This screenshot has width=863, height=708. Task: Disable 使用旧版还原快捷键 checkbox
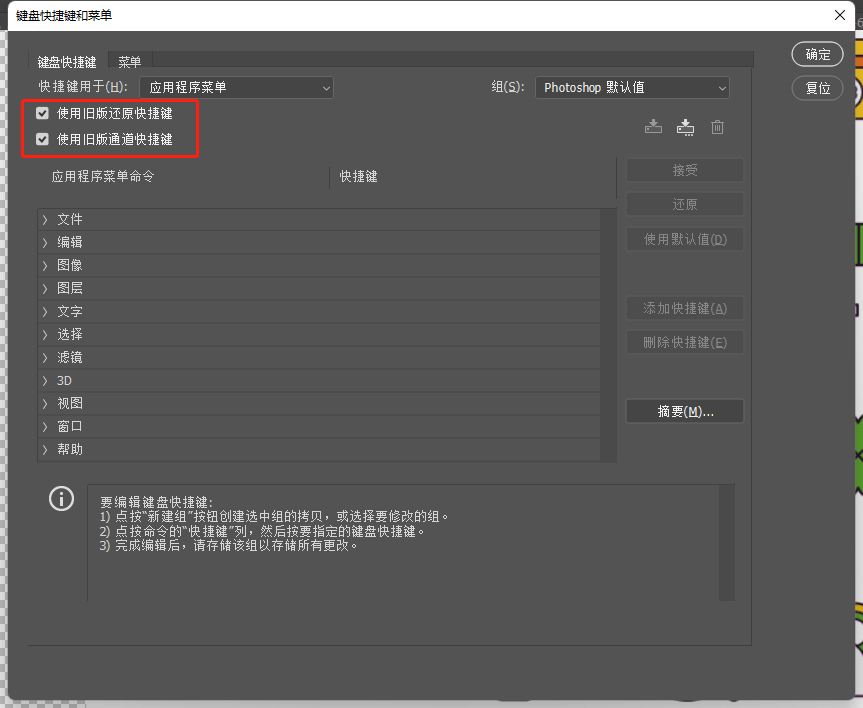pos(41,113)
